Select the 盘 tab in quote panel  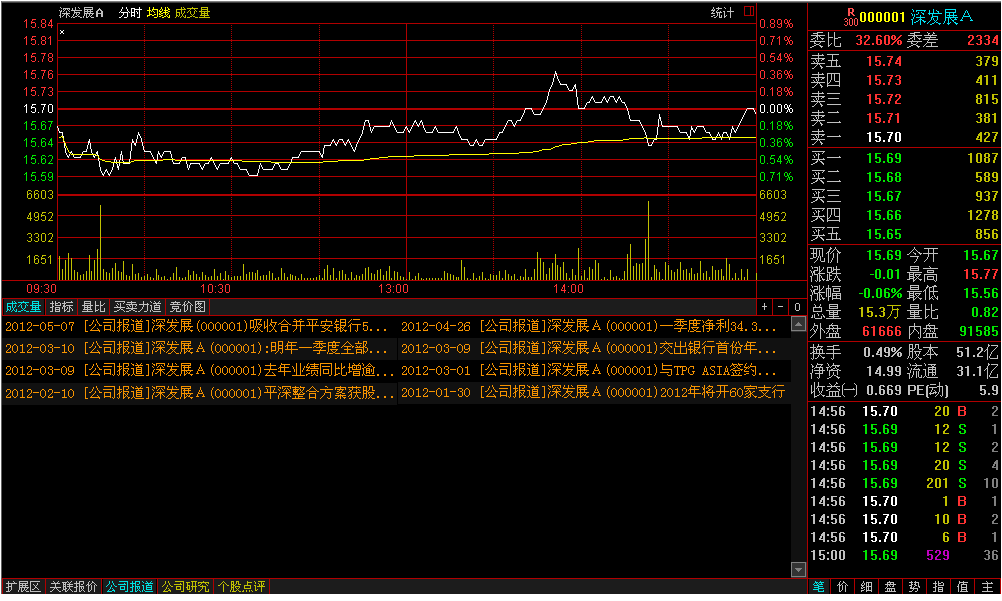[x=890, y=586]
